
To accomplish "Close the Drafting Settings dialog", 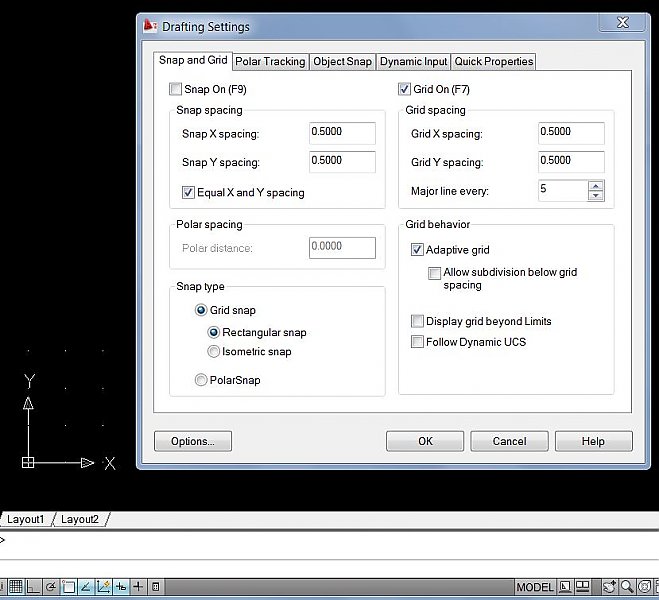I will point(622,22).
